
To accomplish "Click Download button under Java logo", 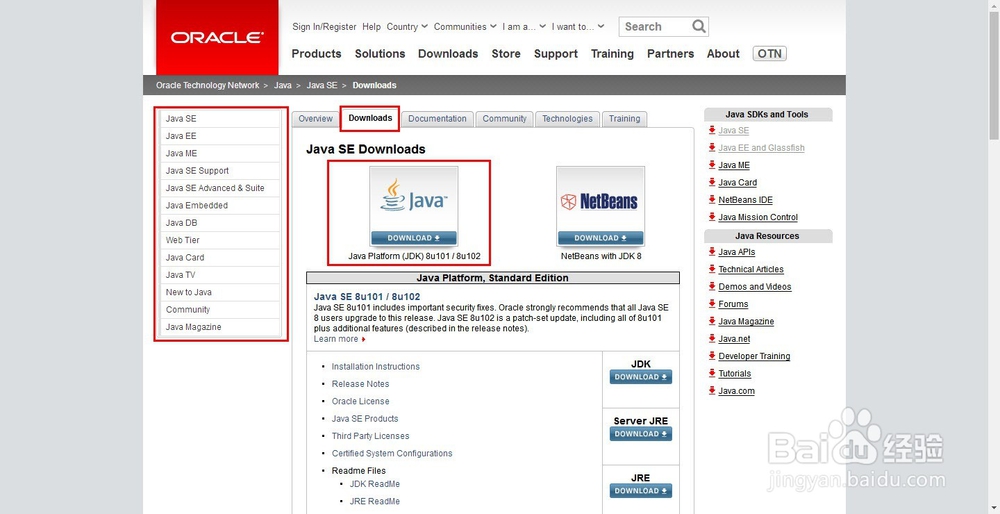I will click(x=413, y=238).
